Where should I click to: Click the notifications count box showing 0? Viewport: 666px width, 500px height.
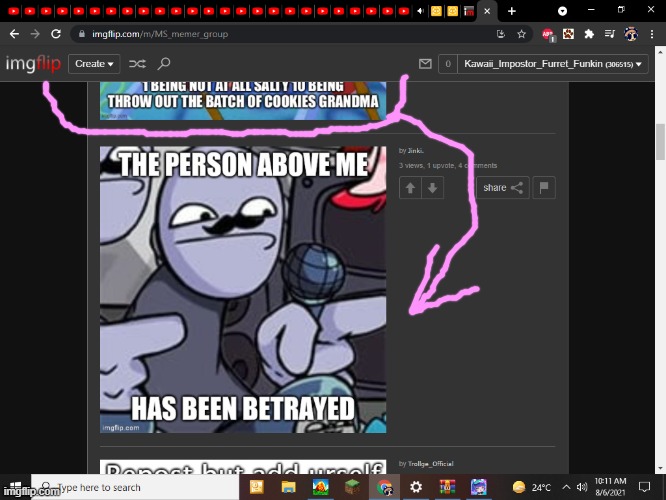448,64
